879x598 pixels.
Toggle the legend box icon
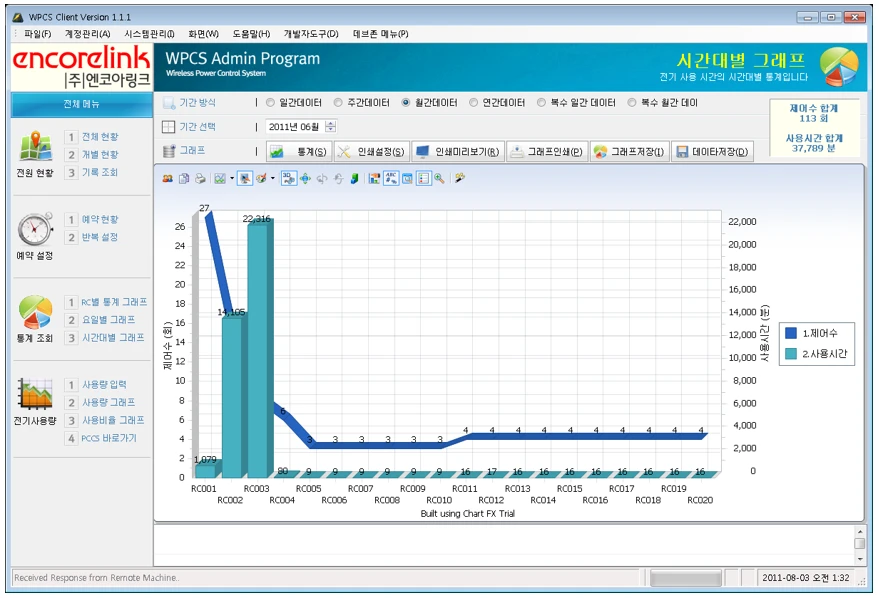pos(424,179)
